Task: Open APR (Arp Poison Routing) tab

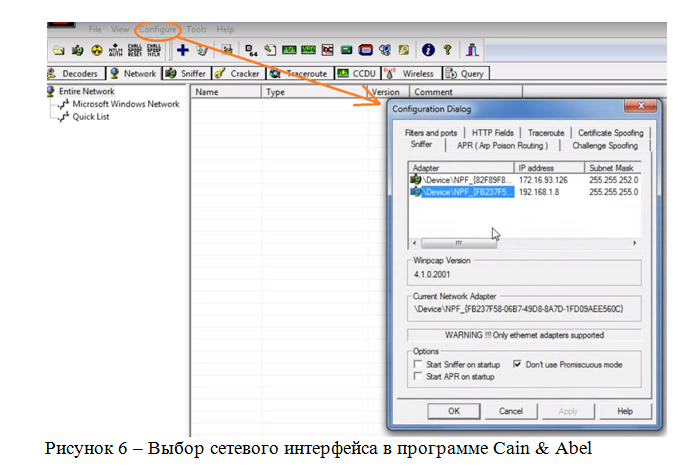Action: point(502,145)
